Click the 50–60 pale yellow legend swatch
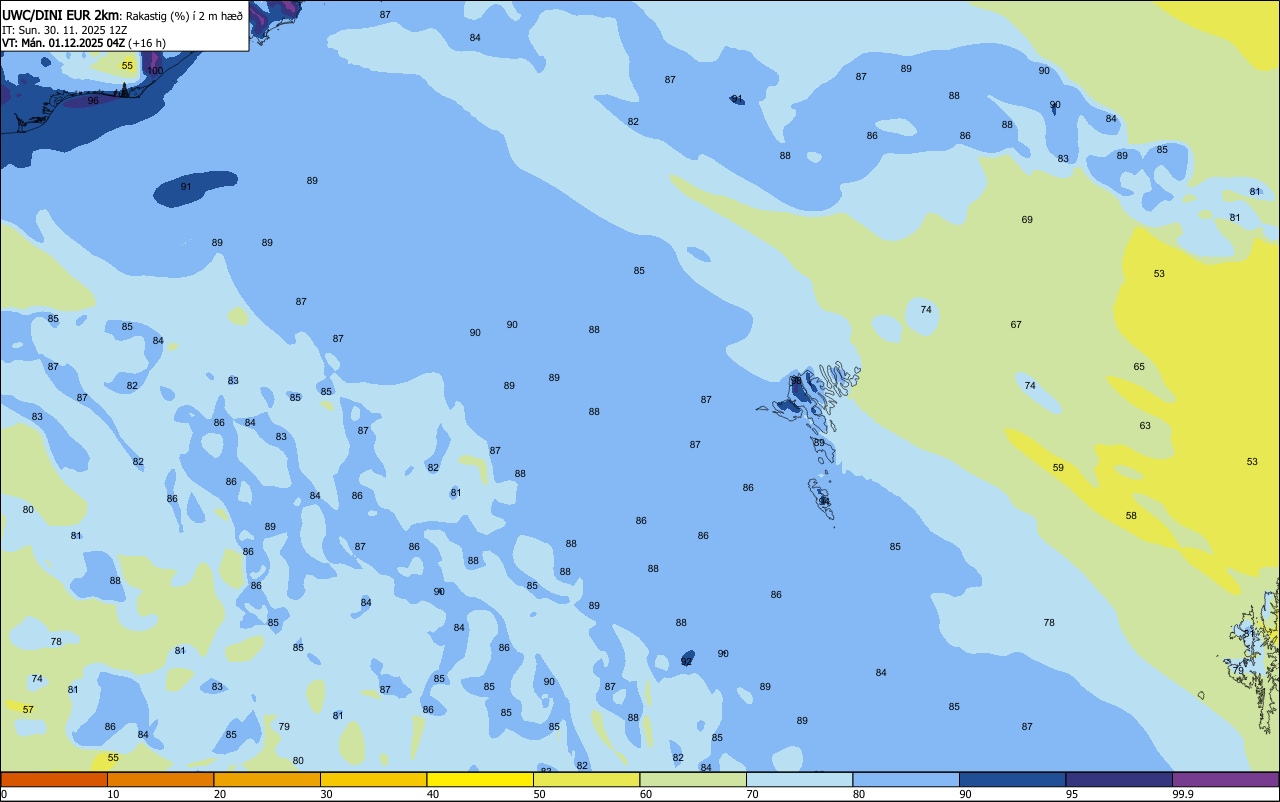 pos(586,779)
